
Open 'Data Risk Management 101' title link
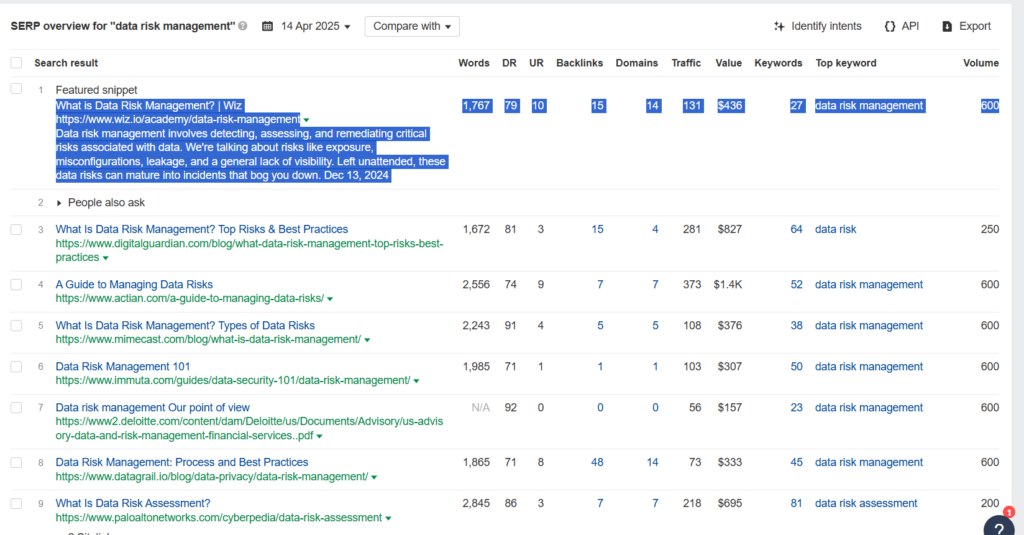[123, 366]
